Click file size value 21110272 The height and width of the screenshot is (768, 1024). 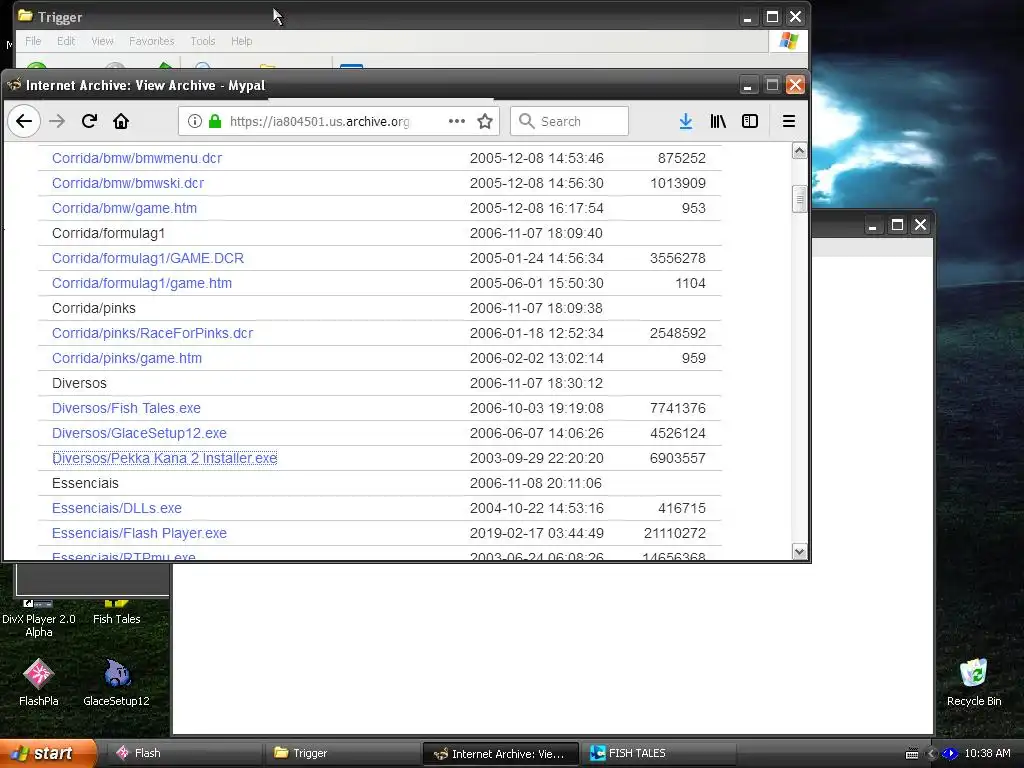pos(675,533)
